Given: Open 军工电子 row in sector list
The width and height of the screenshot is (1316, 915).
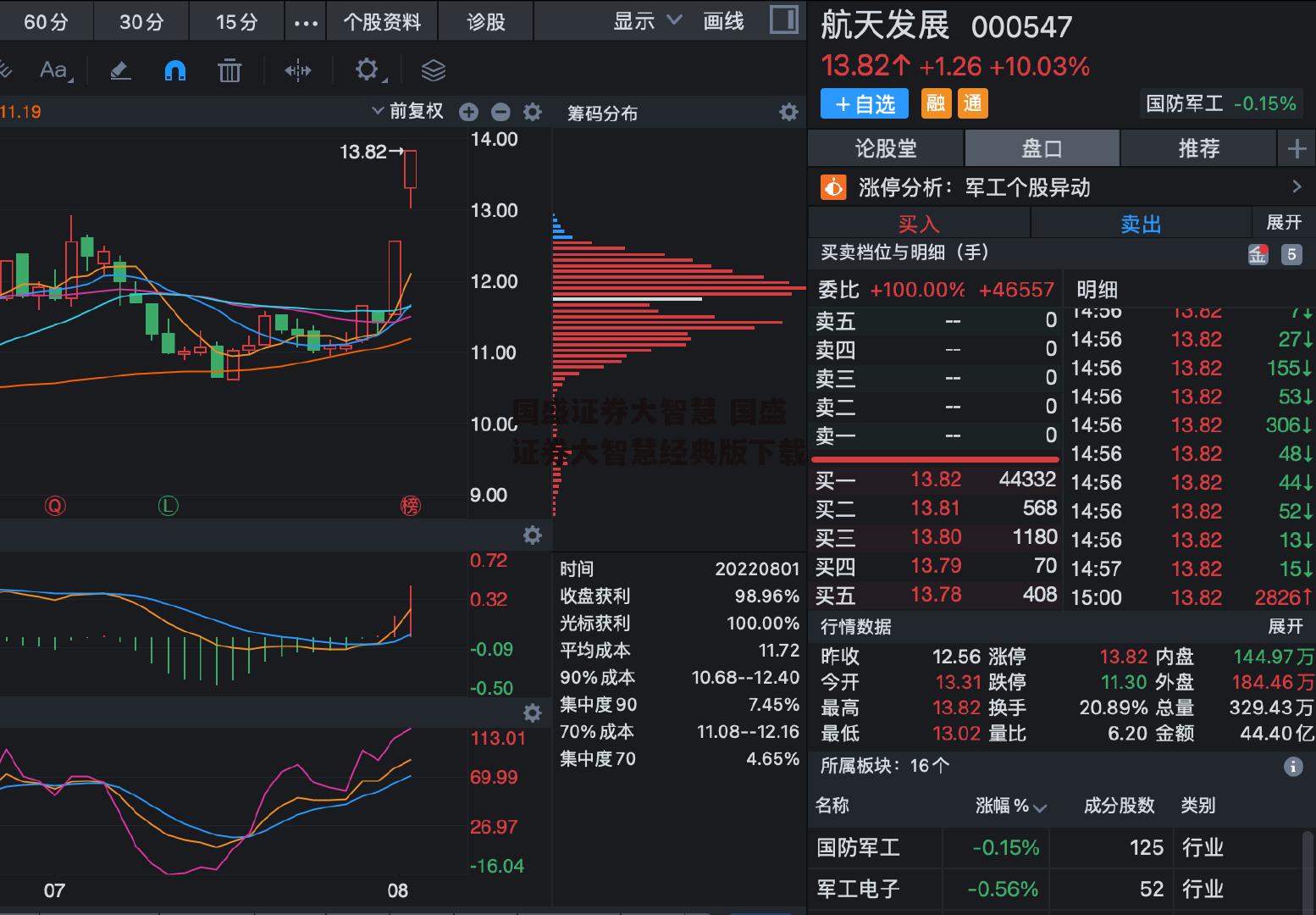Looking at the screenshot, I should coord(1056,890).
